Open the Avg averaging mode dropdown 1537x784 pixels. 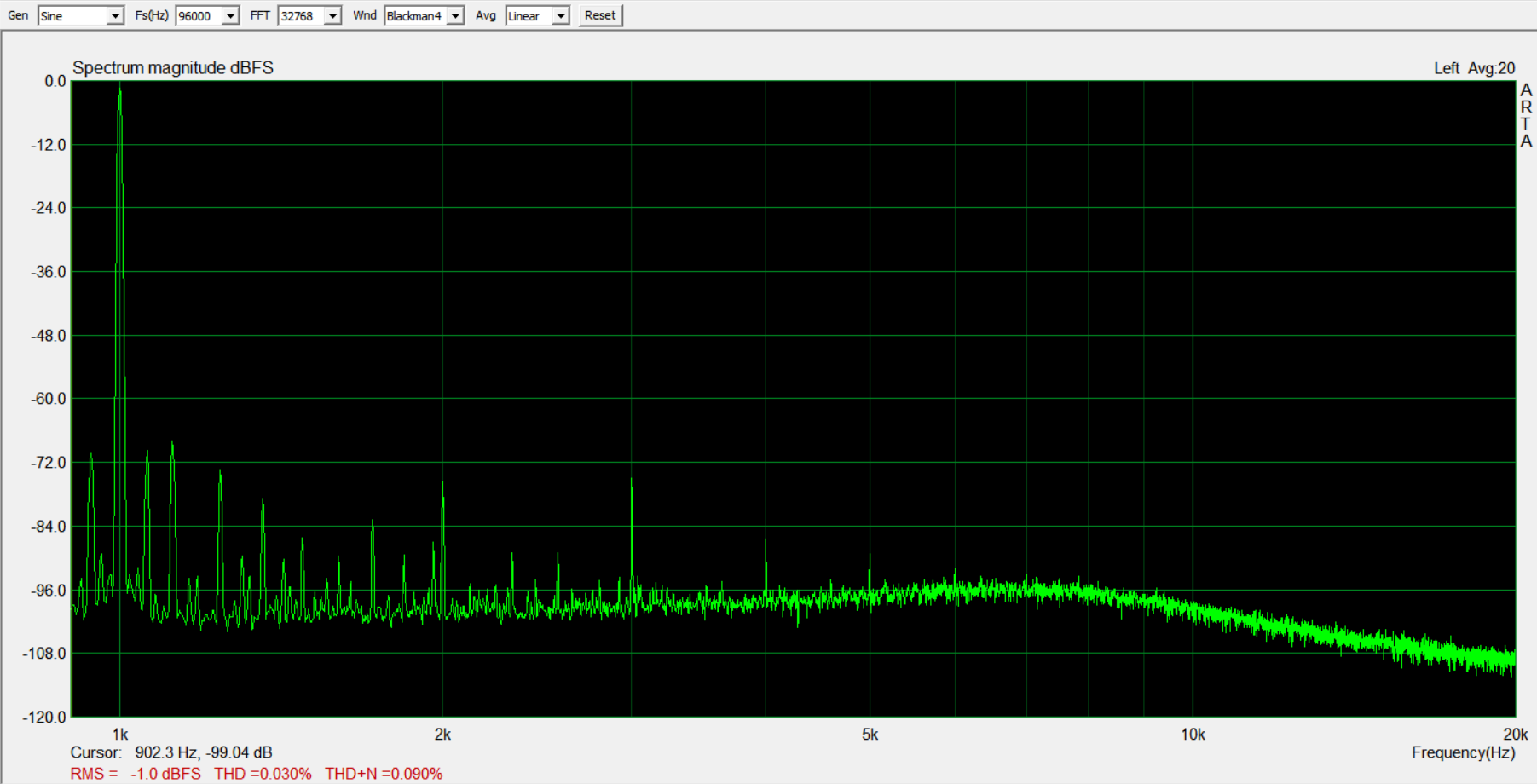coord(560,15)
